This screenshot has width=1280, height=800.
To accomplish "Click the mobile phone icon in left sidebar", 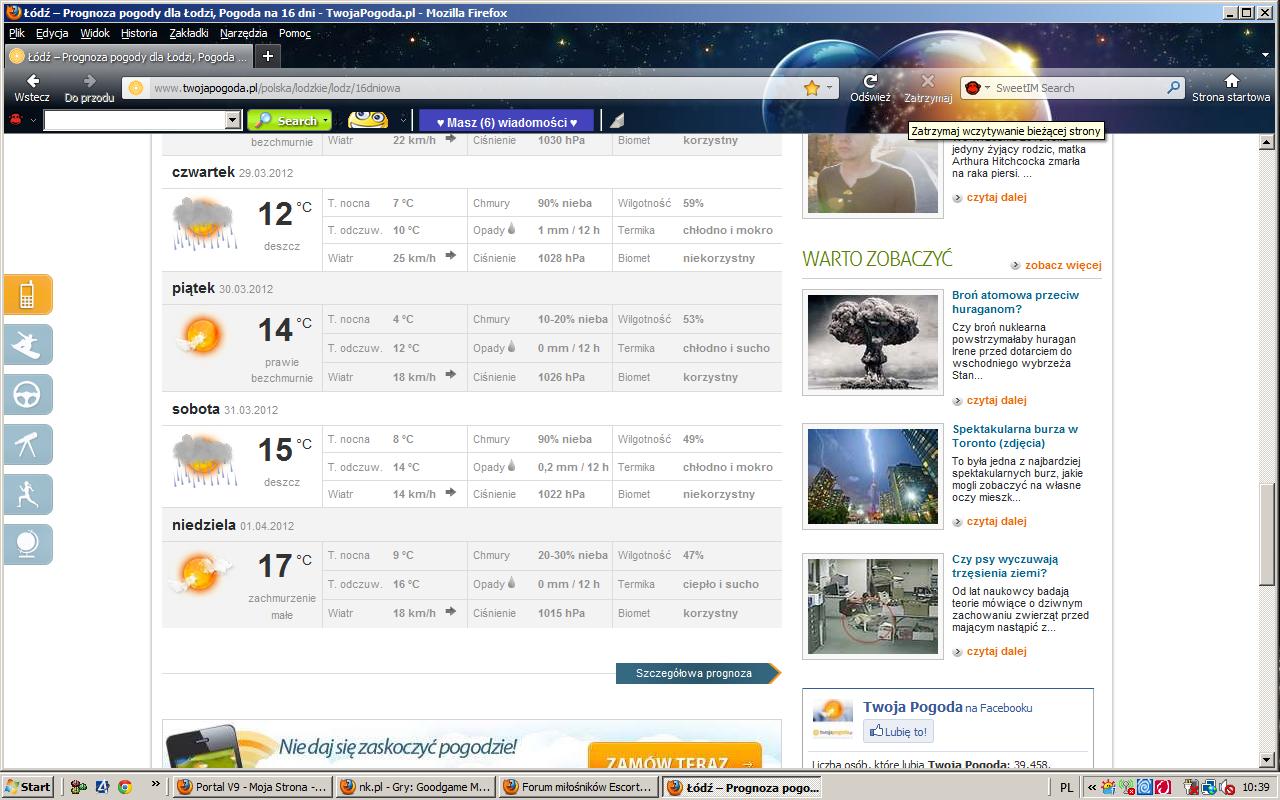I will (x=27, y=295).
